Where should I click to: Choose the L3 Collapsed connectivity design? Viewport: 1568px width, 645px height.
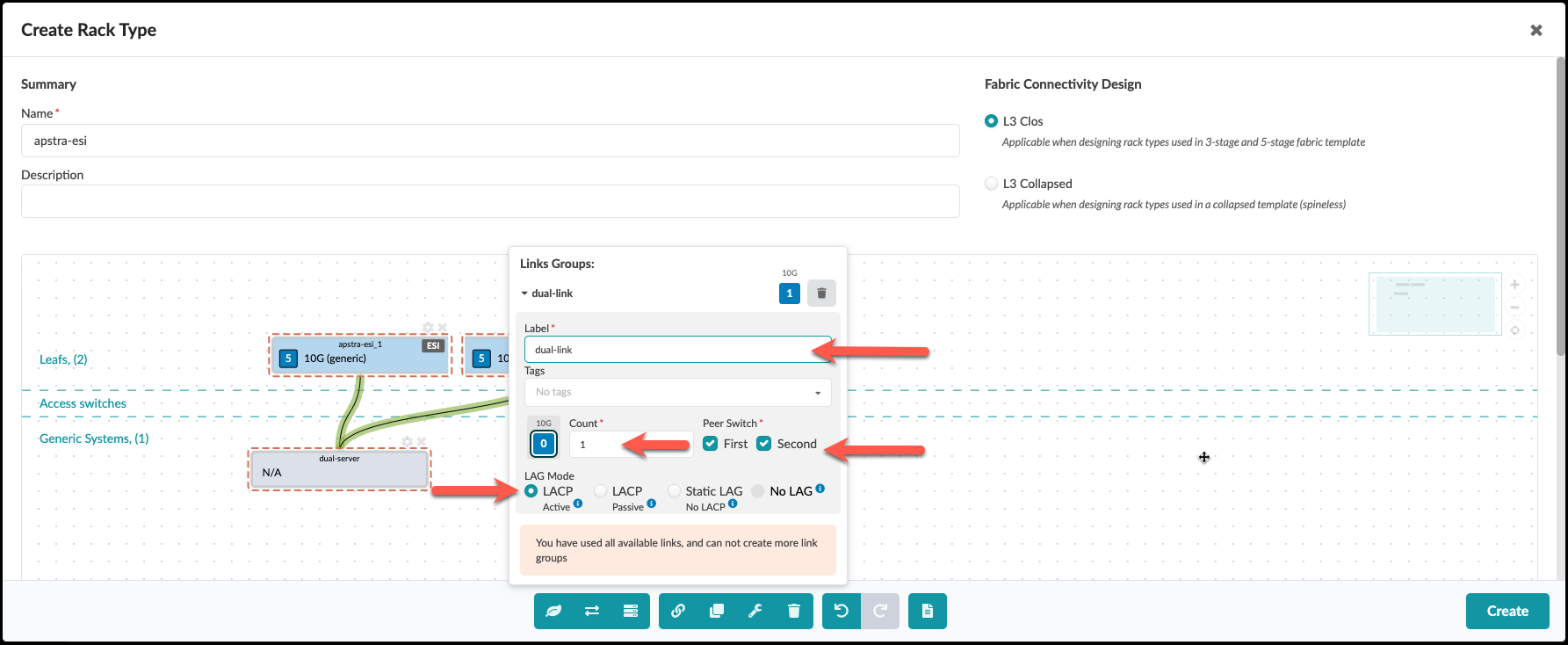(x=992, y=184)
